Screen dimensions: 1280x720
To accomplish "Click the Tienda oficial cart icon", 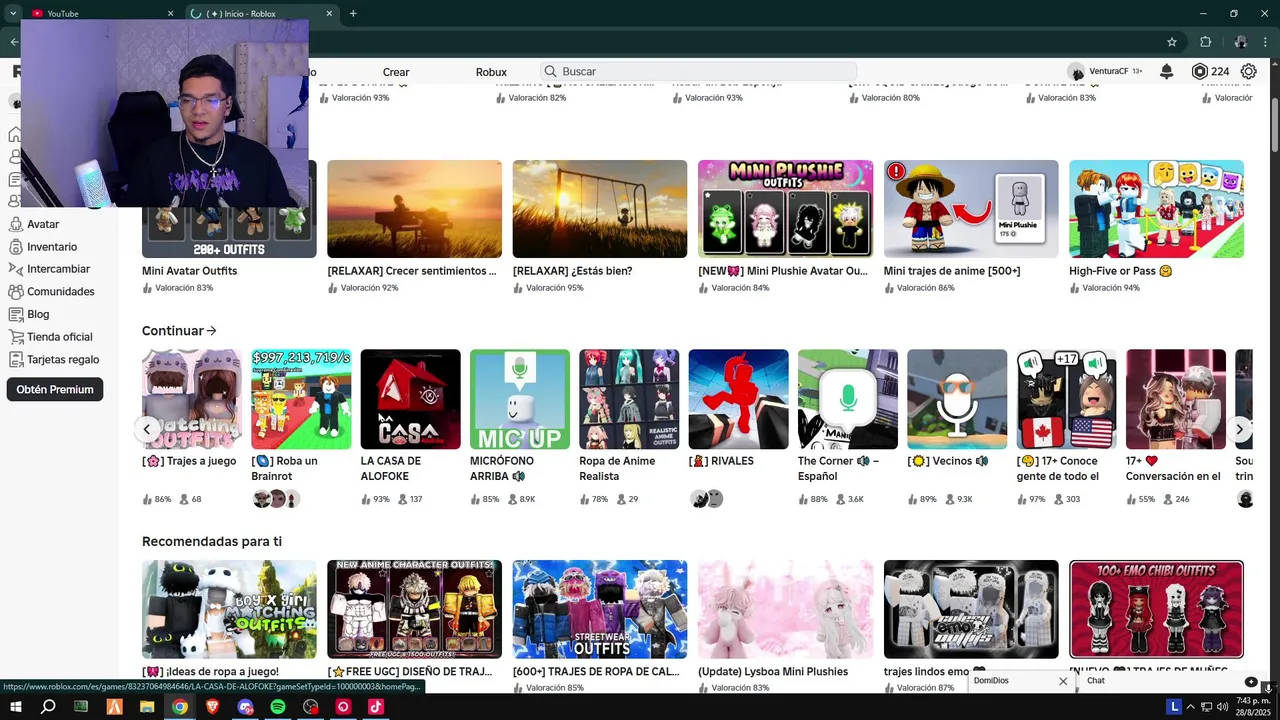I will [15, 337].
